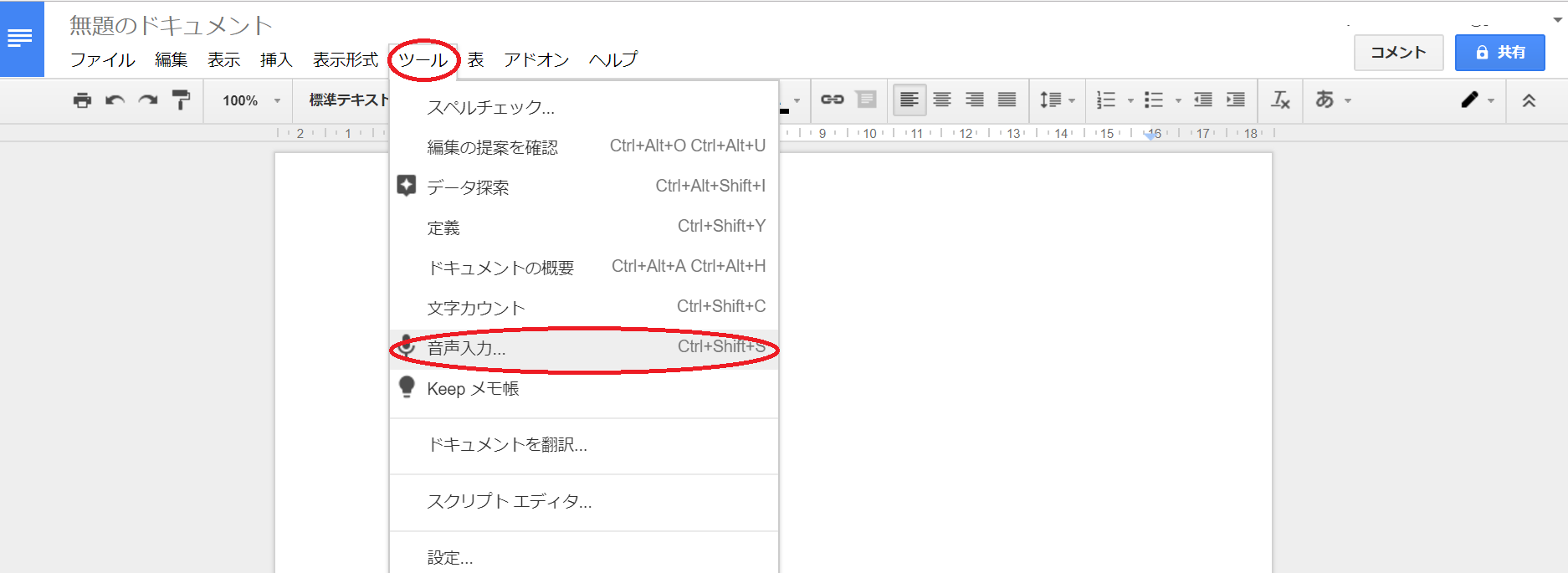Increase indent using toolbar icon

1235,100
